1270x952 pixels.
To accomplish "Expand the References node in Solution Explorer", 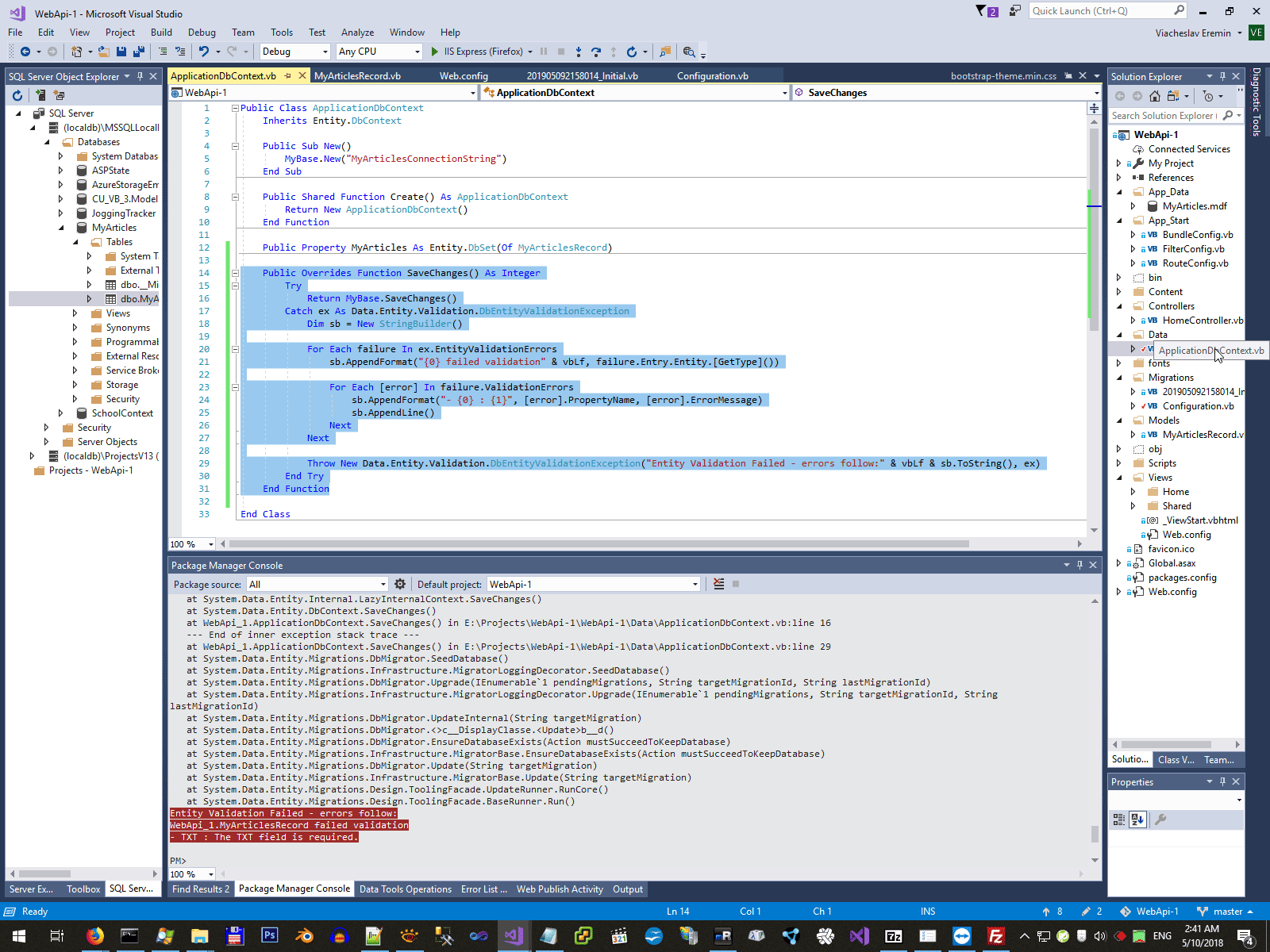I will click(1119, 178).
